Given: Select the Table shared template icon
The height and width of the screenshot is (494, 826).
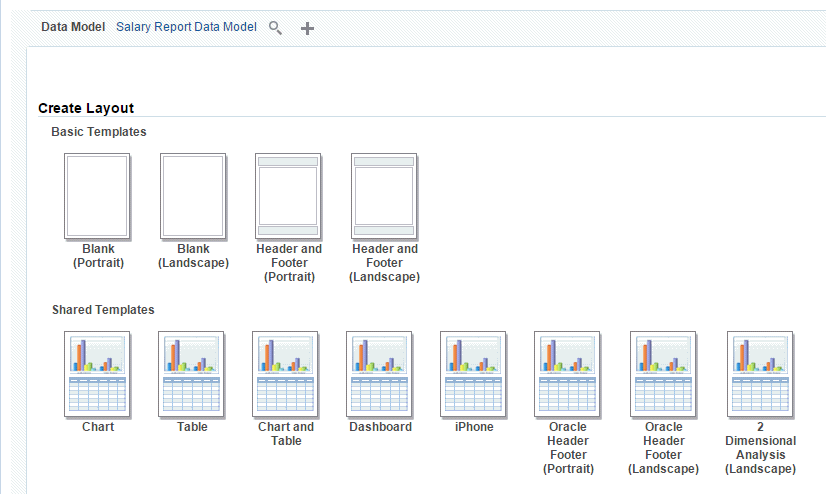Looking at the screenshot, I should (191, 374).
